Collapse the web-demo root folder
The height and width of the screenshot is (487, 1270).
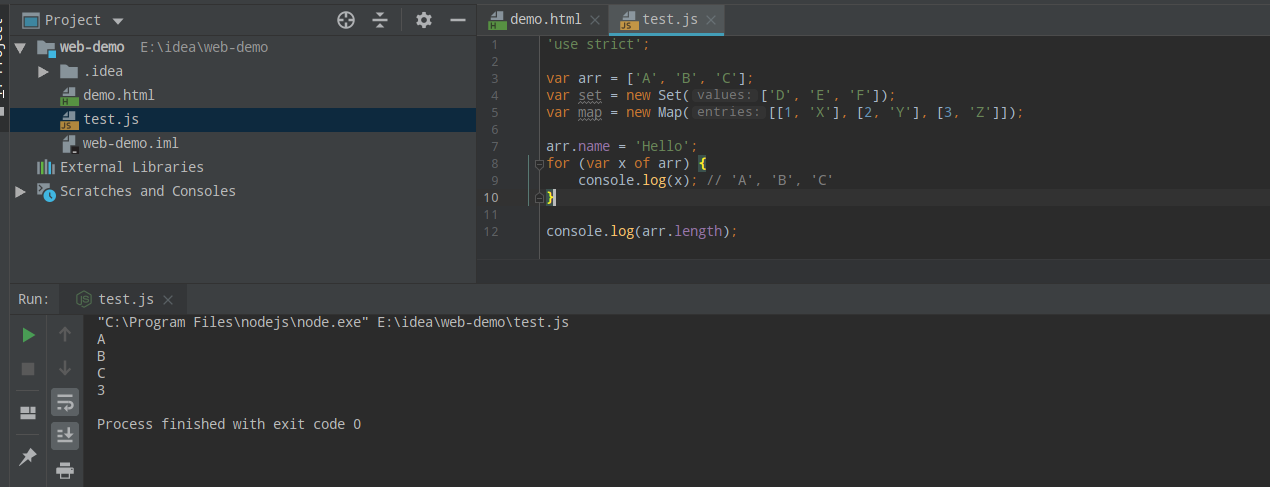coord(20,47)
